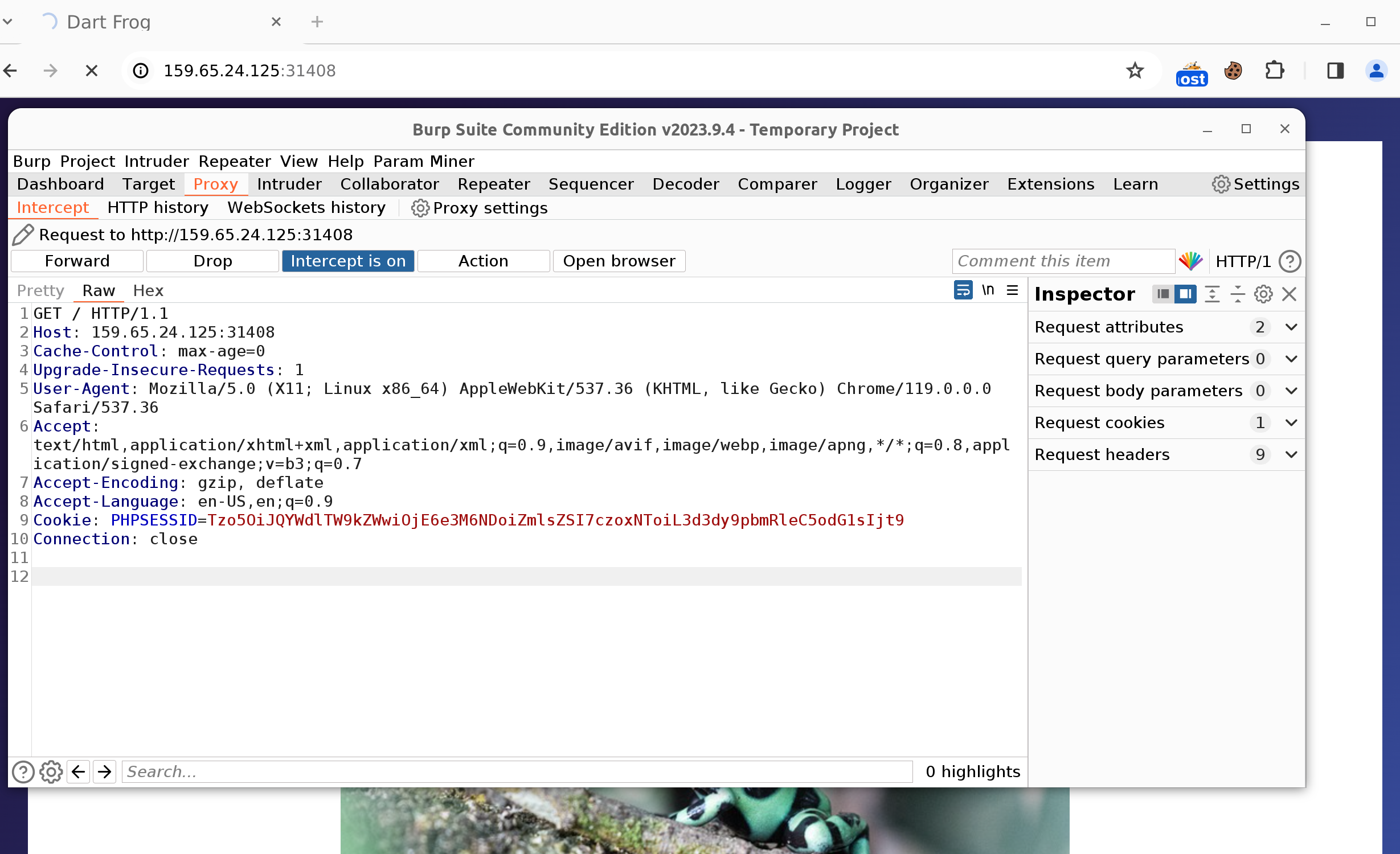Click Inspector collapse all sections icon

1237,294
